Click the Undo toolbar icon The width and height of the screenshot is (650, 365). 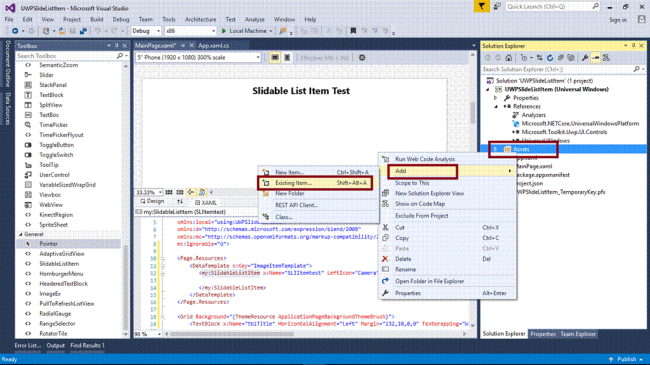(x=98, y=31)
